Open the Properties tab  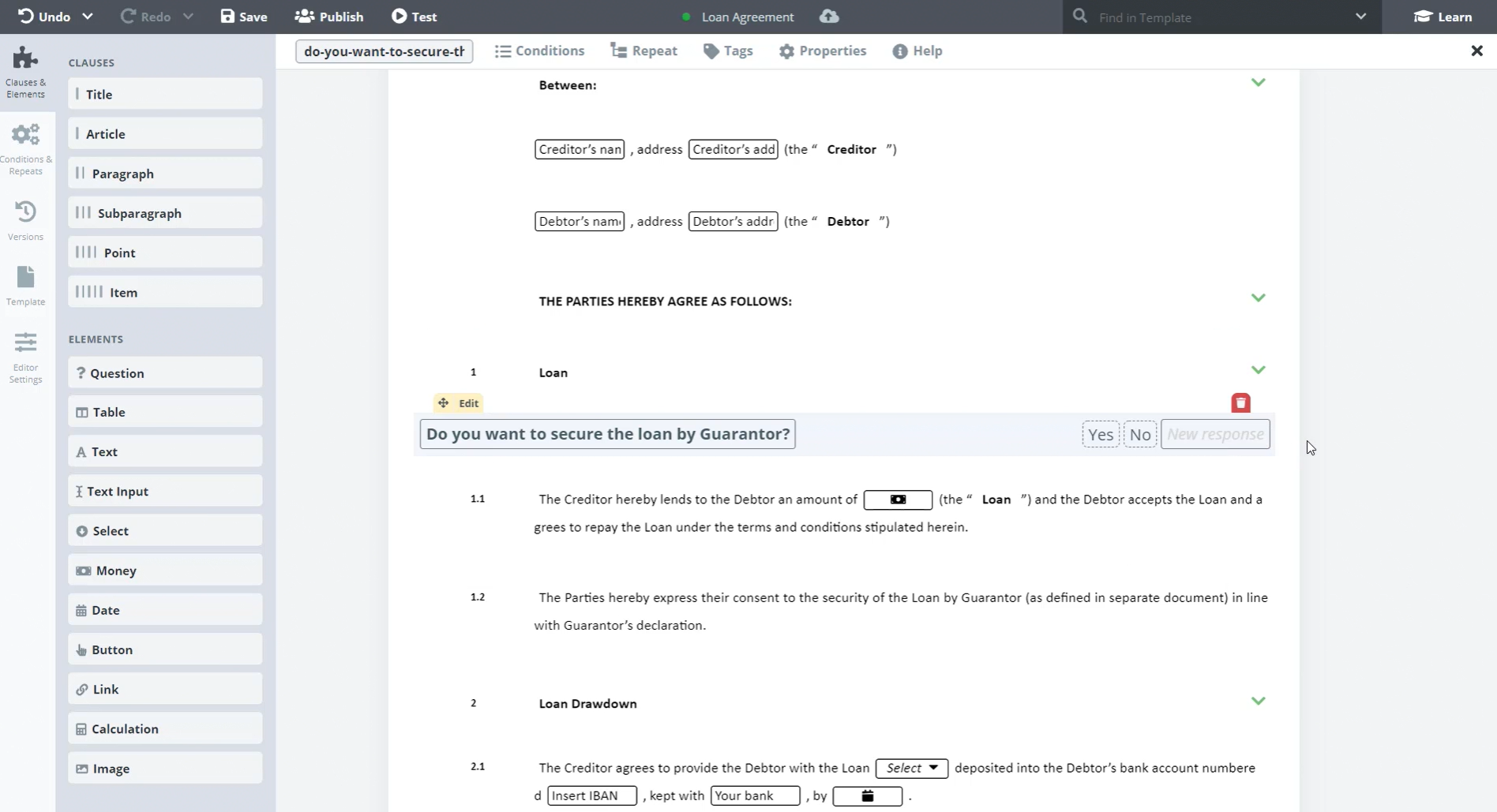coord(823,51)
